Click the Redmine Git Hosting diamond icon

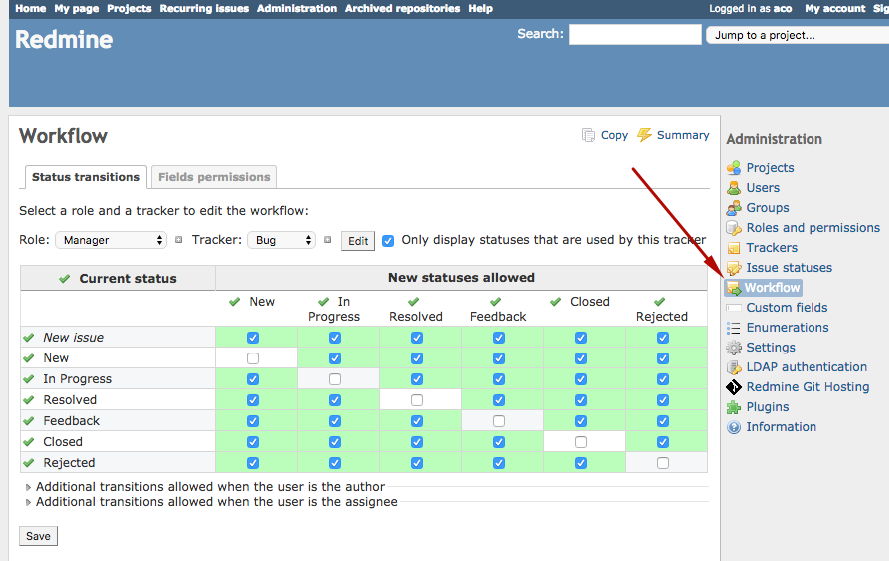(x=734, y=387)
